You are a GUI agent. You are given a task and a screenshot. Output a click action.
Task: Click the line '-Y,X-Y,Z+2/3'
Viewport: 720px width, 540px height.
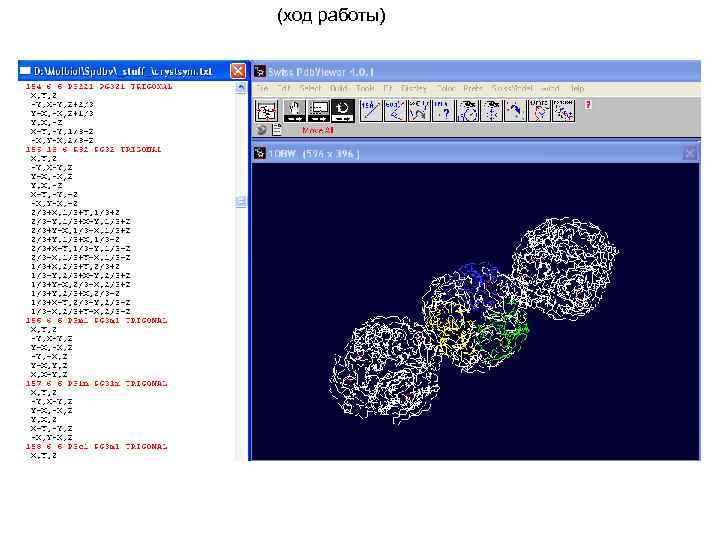(x=62, y=104)
